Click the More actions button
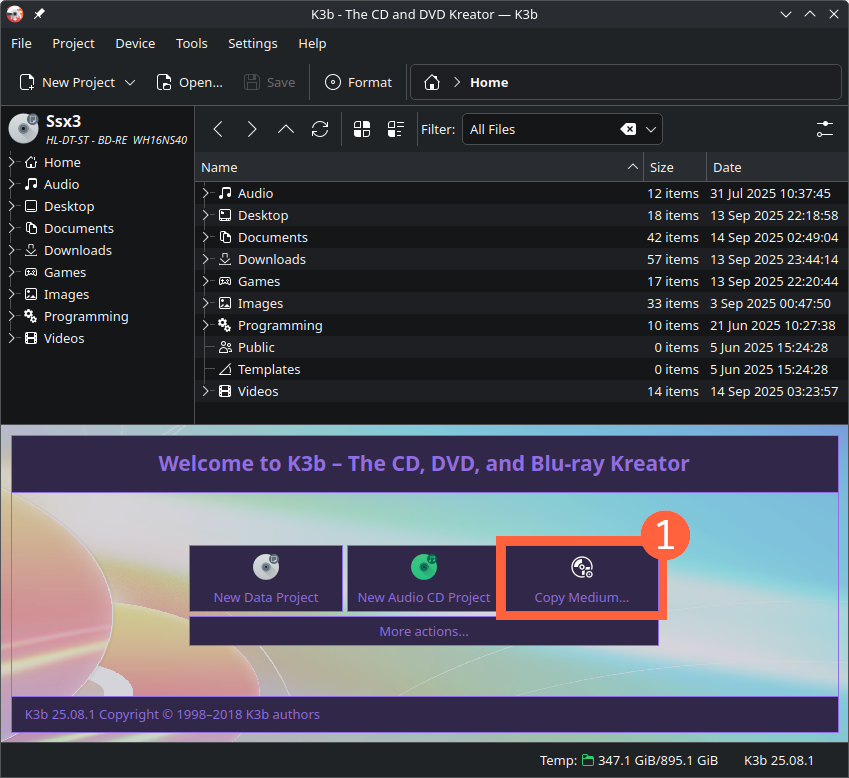The height and width of the screenshot is (778, 849). (x=423, y=631)
